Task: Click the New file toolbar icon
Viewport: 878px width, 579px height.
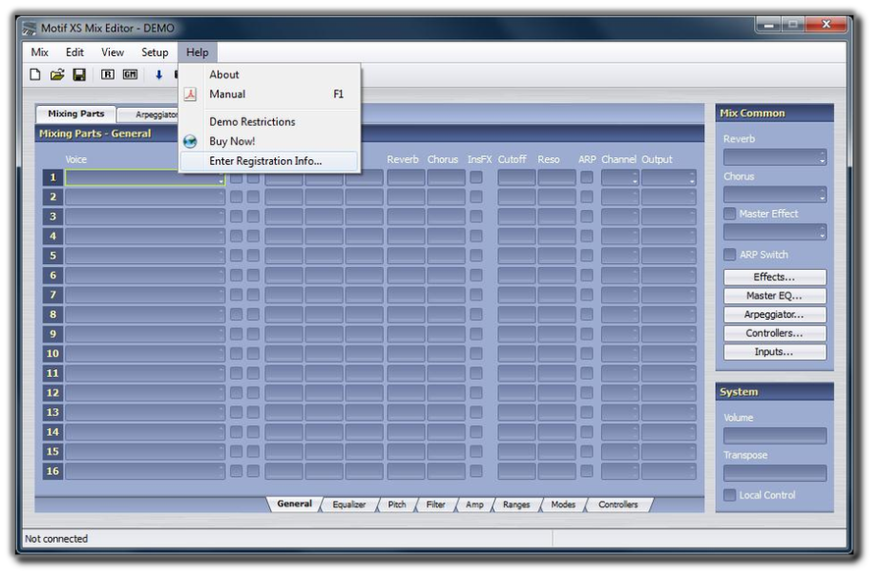Action: tap(35, 74)
